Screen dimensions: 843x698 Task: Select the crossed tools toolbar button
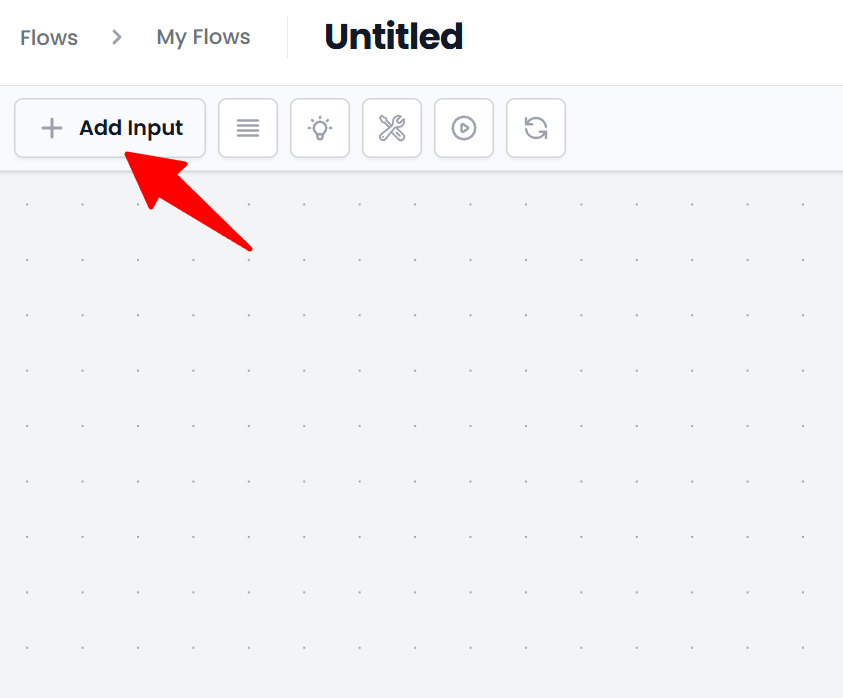[392, 128]
